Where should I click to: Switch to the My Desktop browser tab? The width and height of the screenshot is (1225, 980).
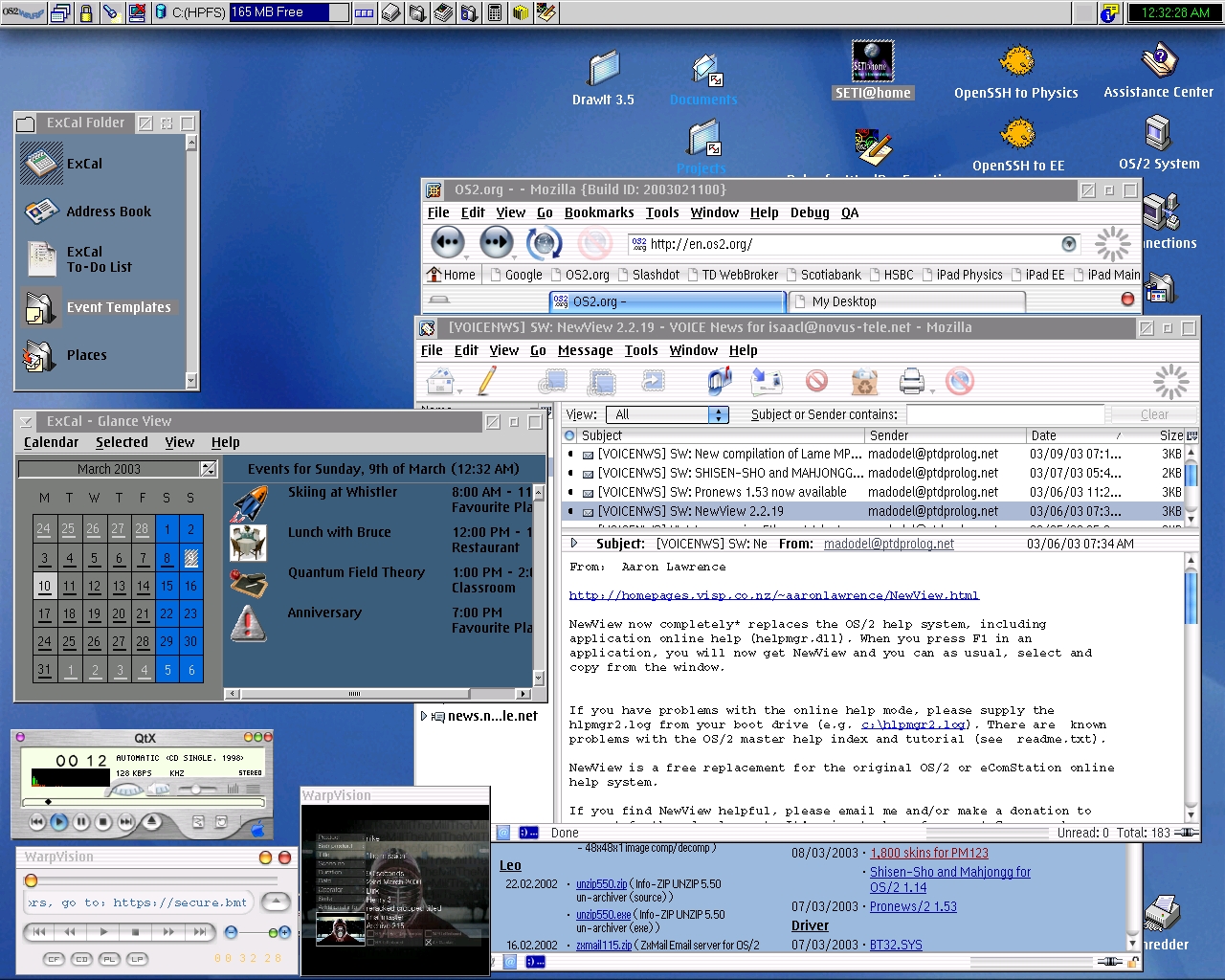click(906, 301)
